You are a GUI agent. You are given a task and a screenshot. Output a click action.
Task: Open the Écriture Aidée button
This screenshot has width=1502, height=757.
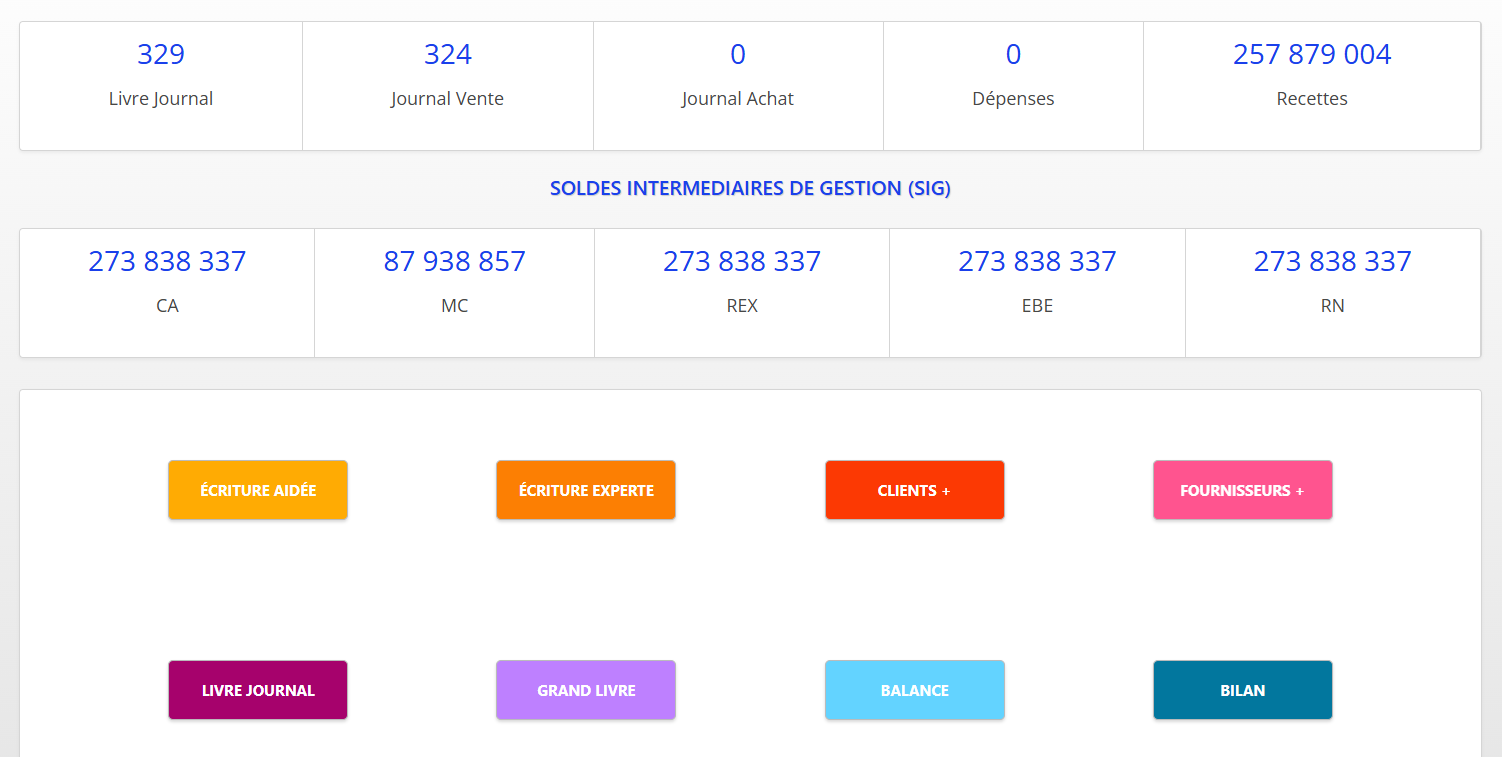(x=258, y=490)
